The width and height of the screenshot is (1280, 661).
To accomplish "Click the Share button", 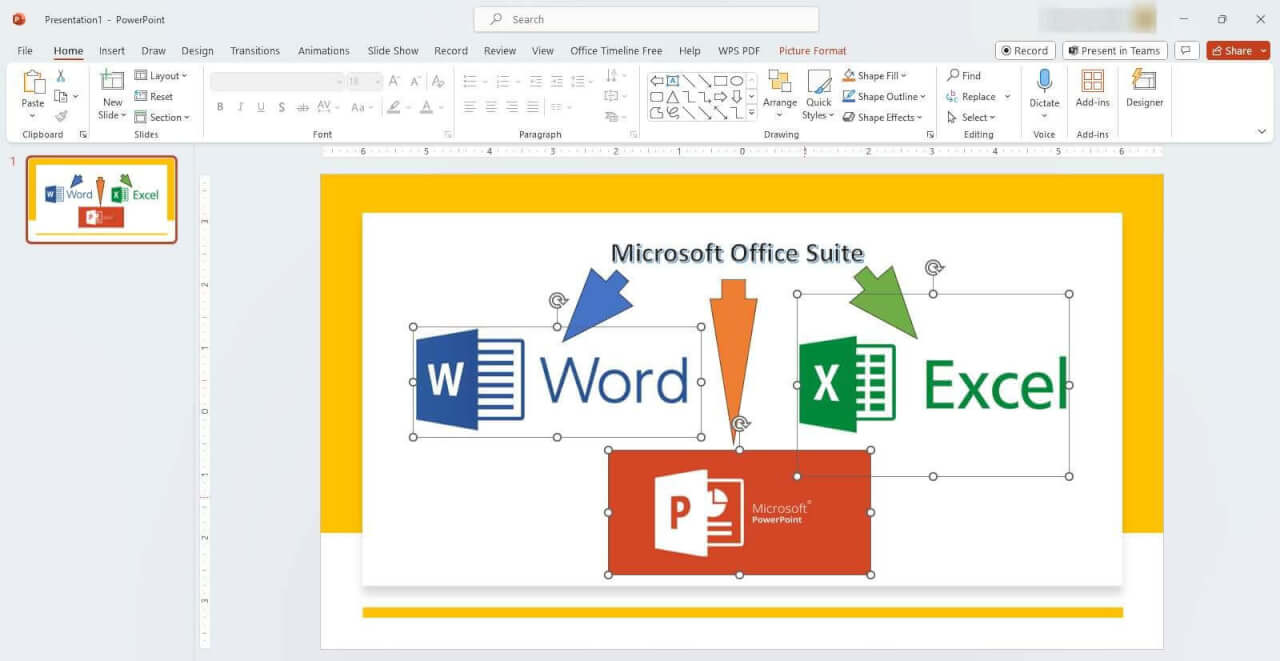I will pyautogui.click(x=1238, y=51).
